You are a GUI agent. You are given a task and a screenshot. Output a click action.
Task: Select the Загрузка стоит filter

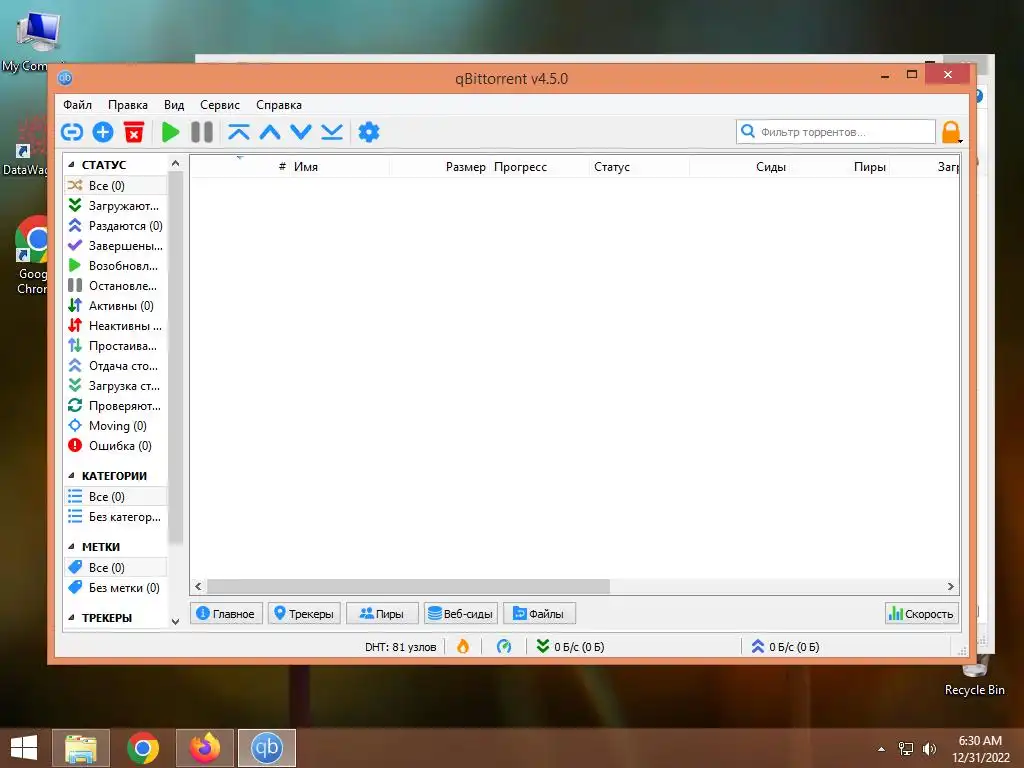(x=116, y=386)
